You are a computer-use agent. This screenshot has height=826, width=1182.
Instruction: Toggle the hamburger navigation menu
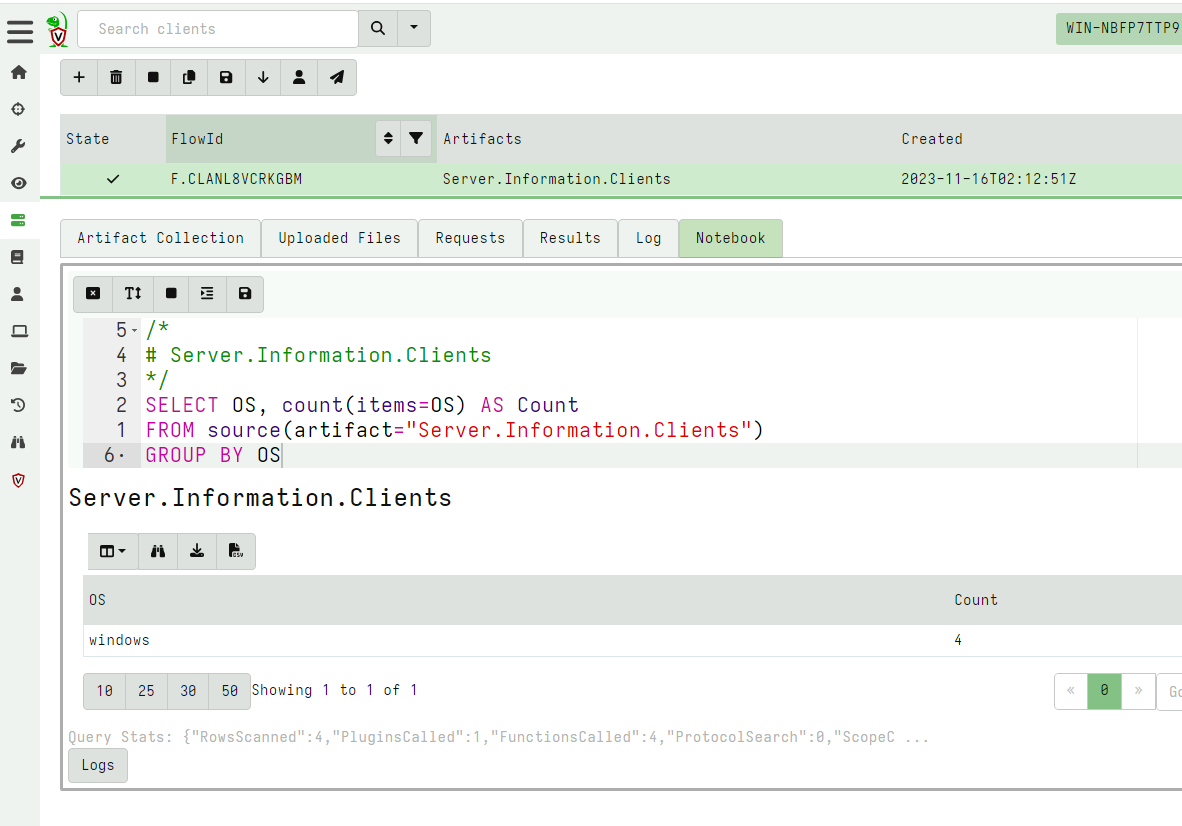(20, 32)
